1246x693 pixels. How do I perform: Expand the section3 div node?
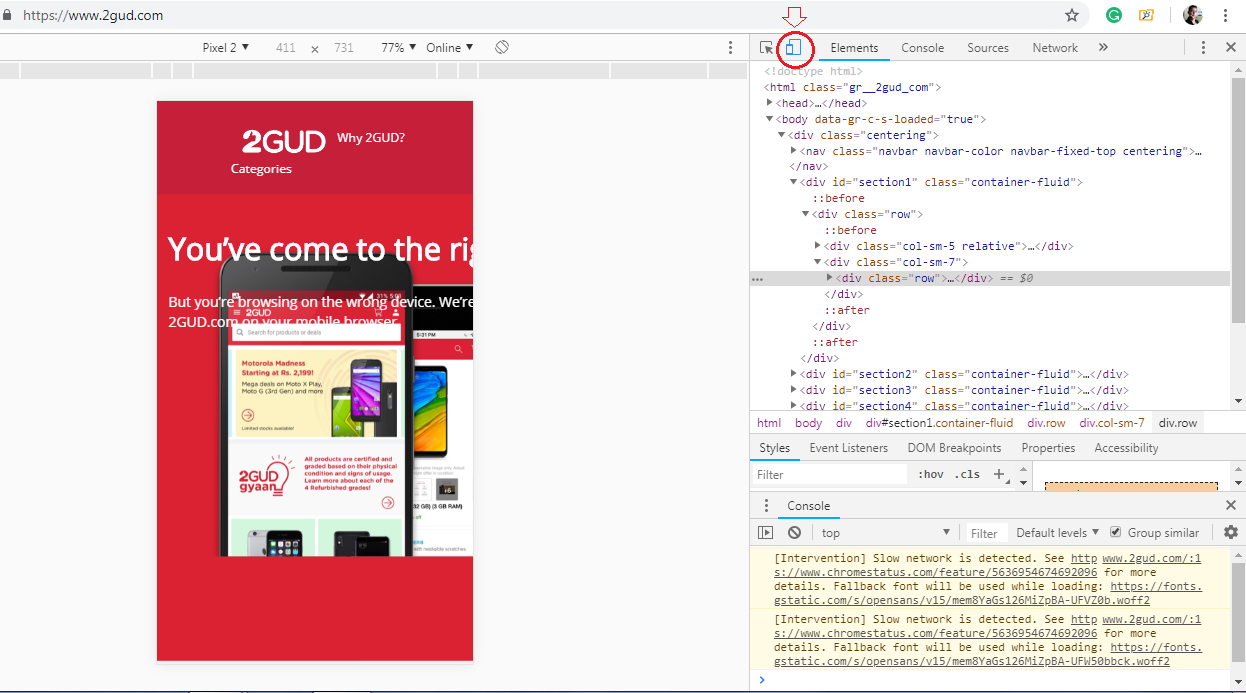click(x=794, y=390)
